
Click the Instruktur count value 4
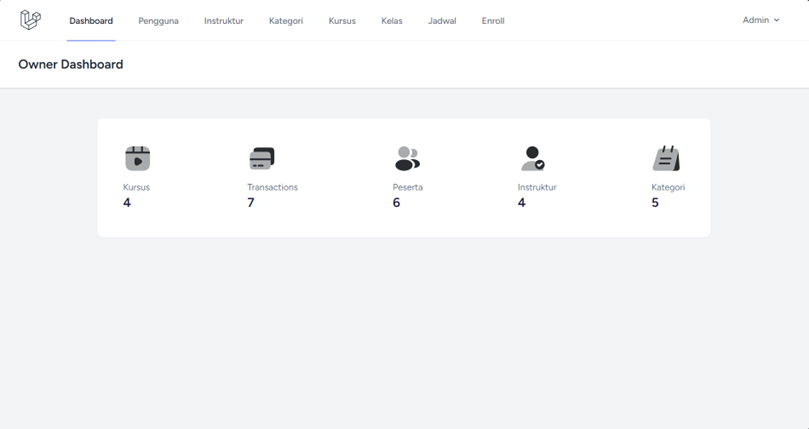coord(522,202)
